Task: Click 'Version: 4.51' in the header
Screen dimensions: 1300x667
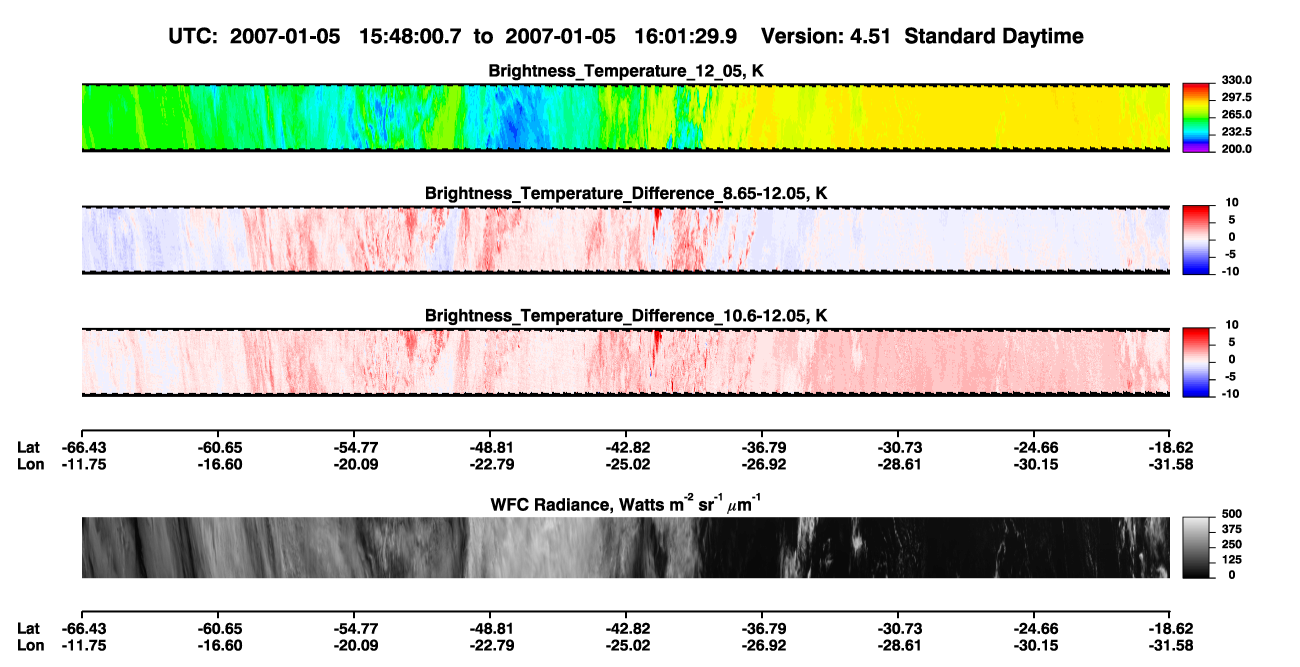Action: (x=825, y=36)
